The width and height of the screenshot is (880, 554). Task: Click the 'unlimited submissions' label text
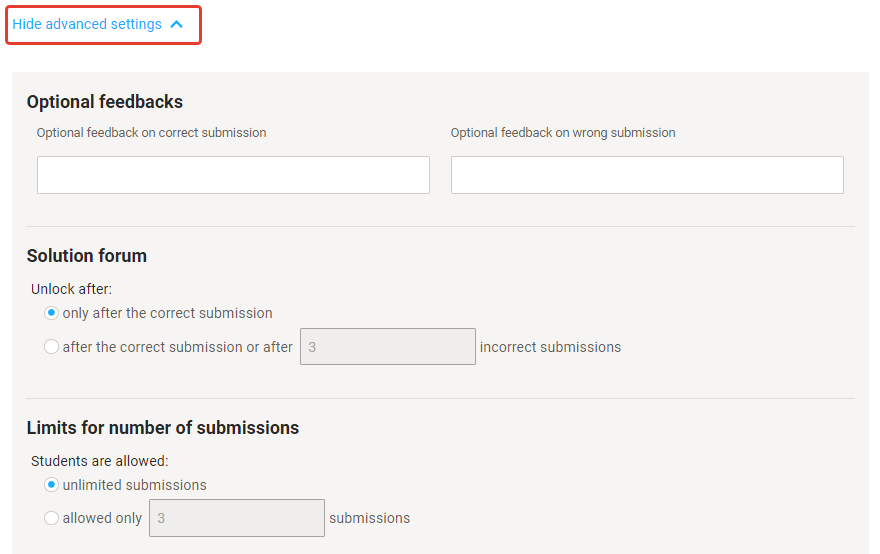point(135,485)
